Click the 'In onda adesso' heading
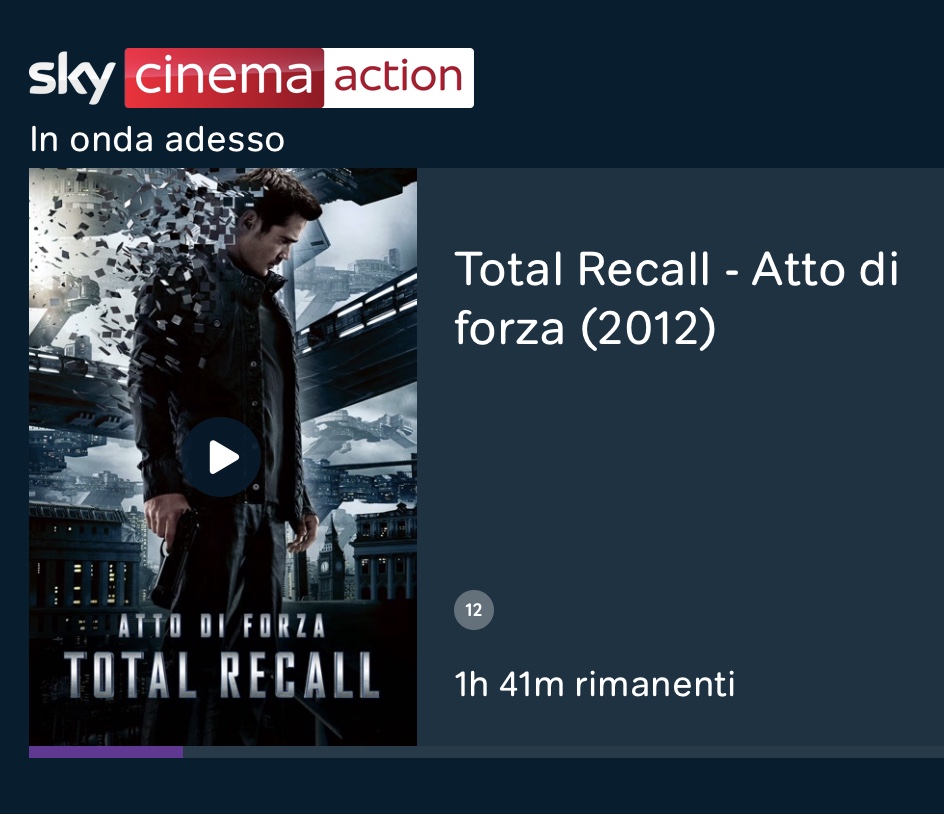Image resolution: width=944 pixels, height=814 pixels. click(157, 140)
